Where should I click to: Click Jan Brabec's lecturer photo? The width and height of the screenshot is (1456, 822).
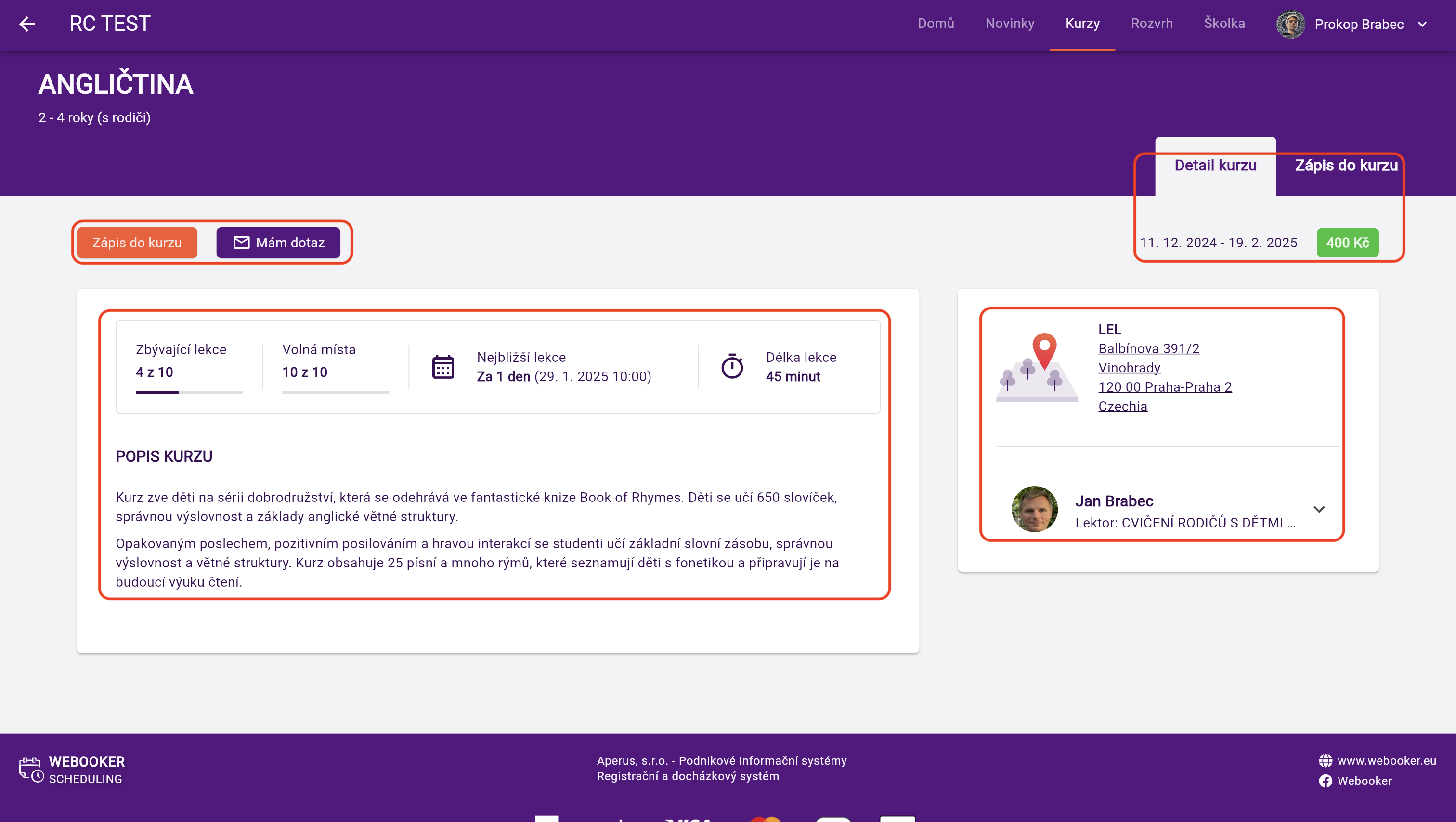(1034, 509)
